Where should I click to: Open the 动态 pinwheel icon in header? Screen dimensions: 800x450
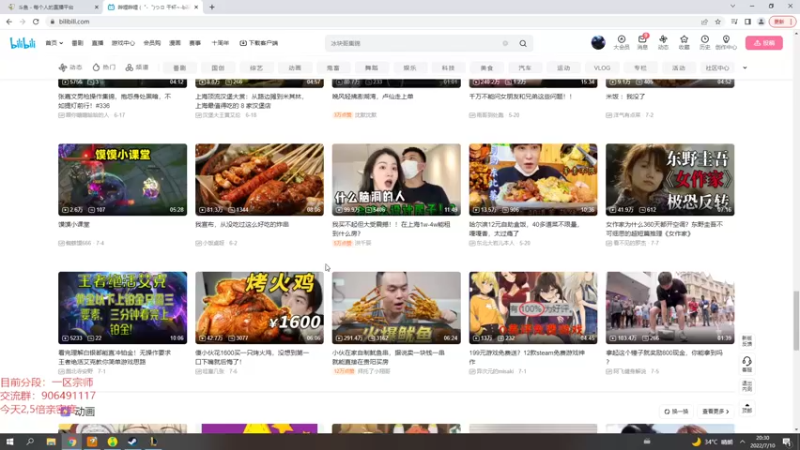point(663,42)
